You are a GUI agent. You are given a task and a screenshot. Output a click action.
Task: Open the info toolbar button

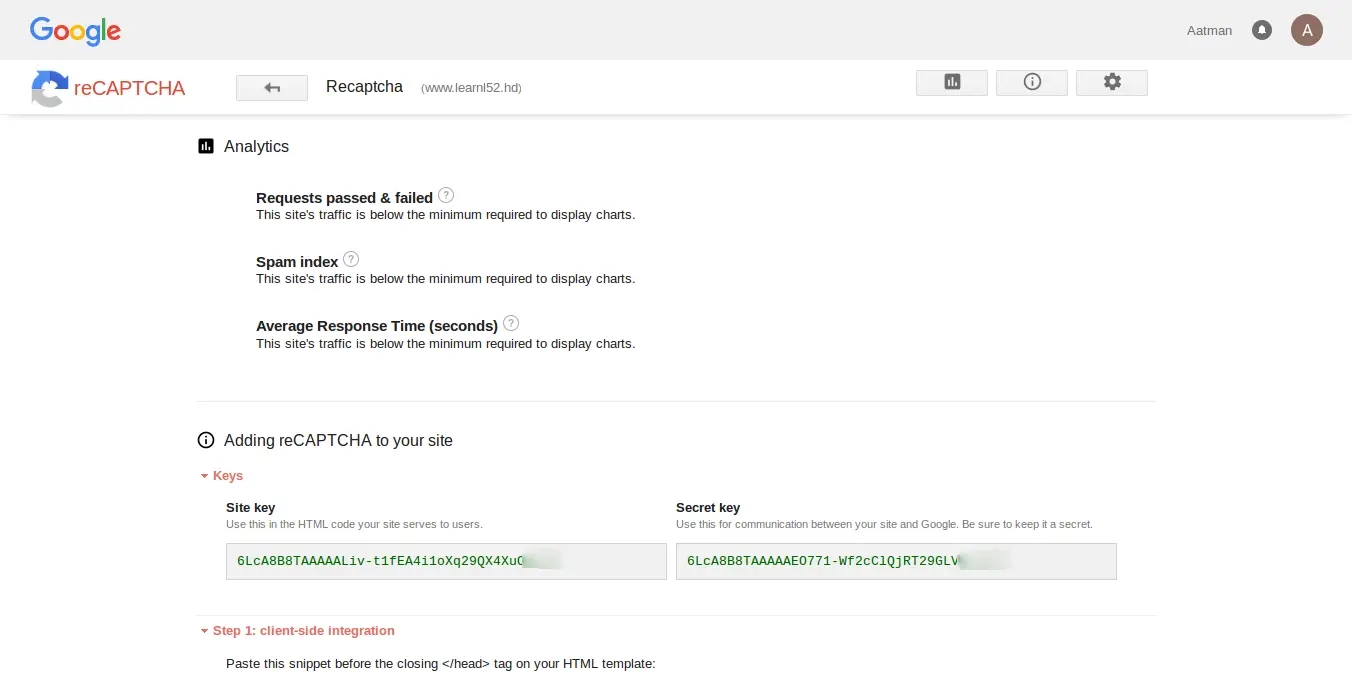coord(1031,83)
